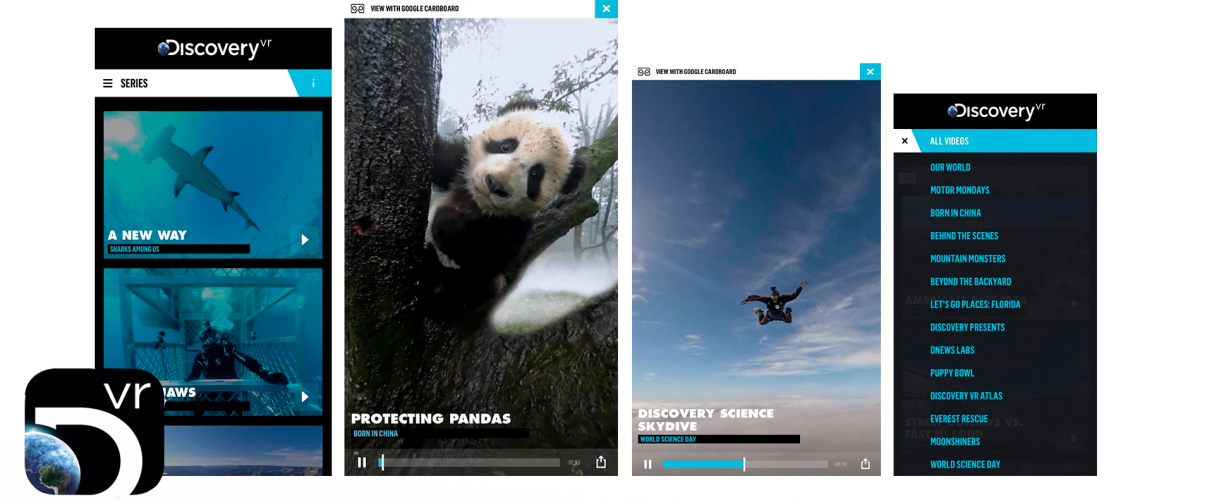Close the panda video player
1207x500 pixels.
point(606,9)
